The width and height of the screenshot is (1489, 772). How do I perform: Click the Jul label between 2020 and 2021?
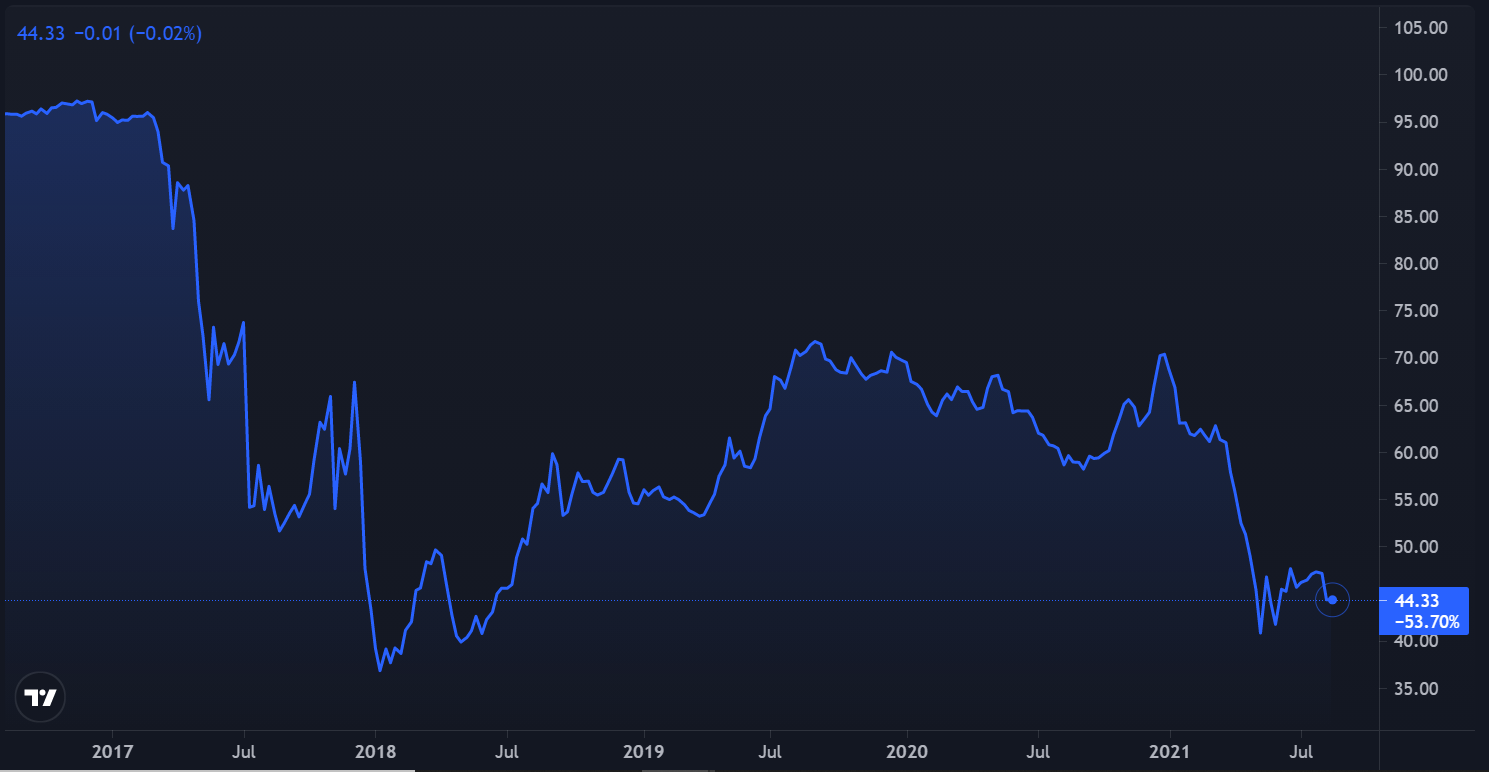pos(1039,750)
